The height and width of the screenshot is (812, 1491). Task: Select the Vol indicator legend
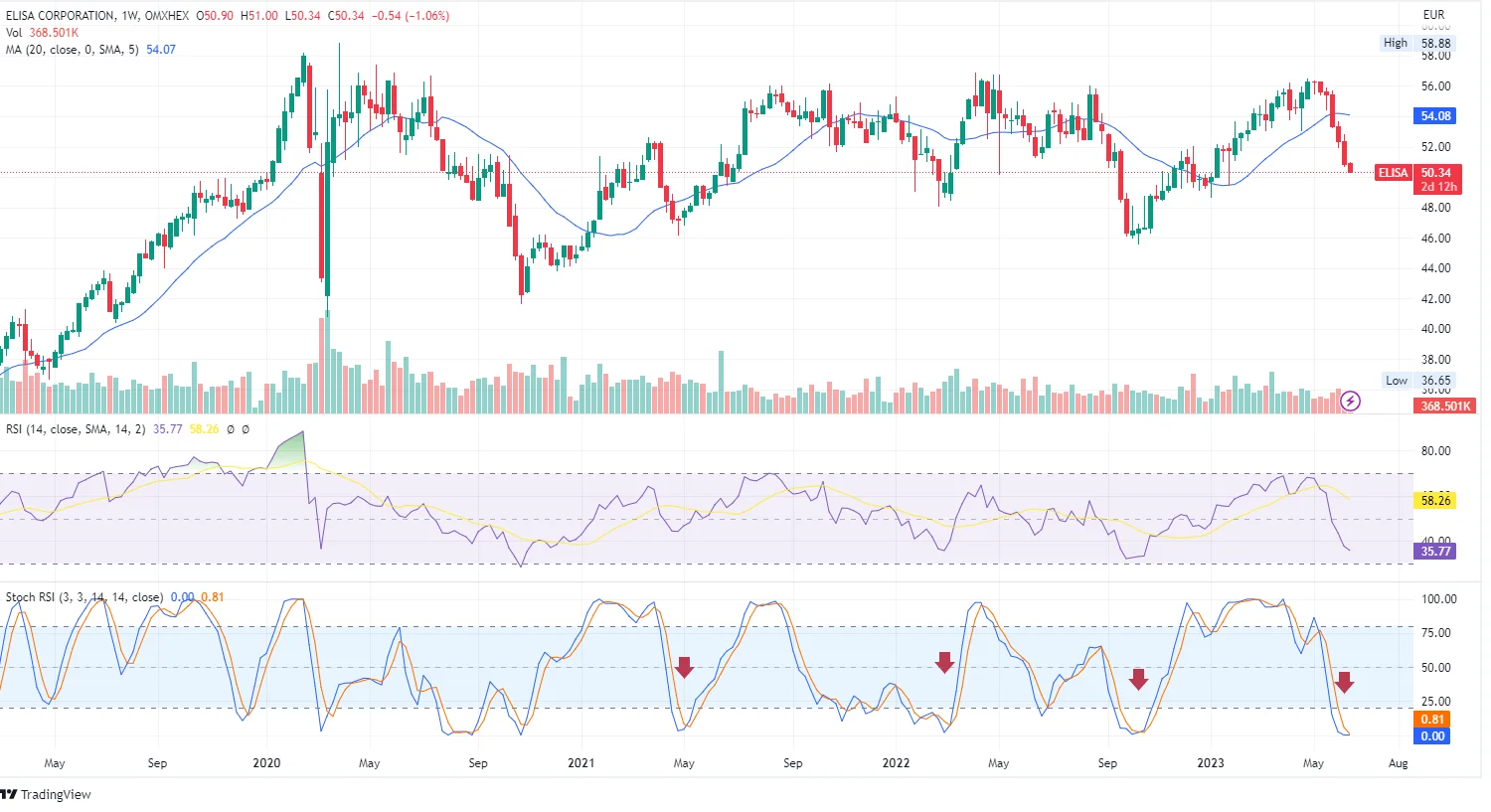pyautogui.click(x=15, y=33)
